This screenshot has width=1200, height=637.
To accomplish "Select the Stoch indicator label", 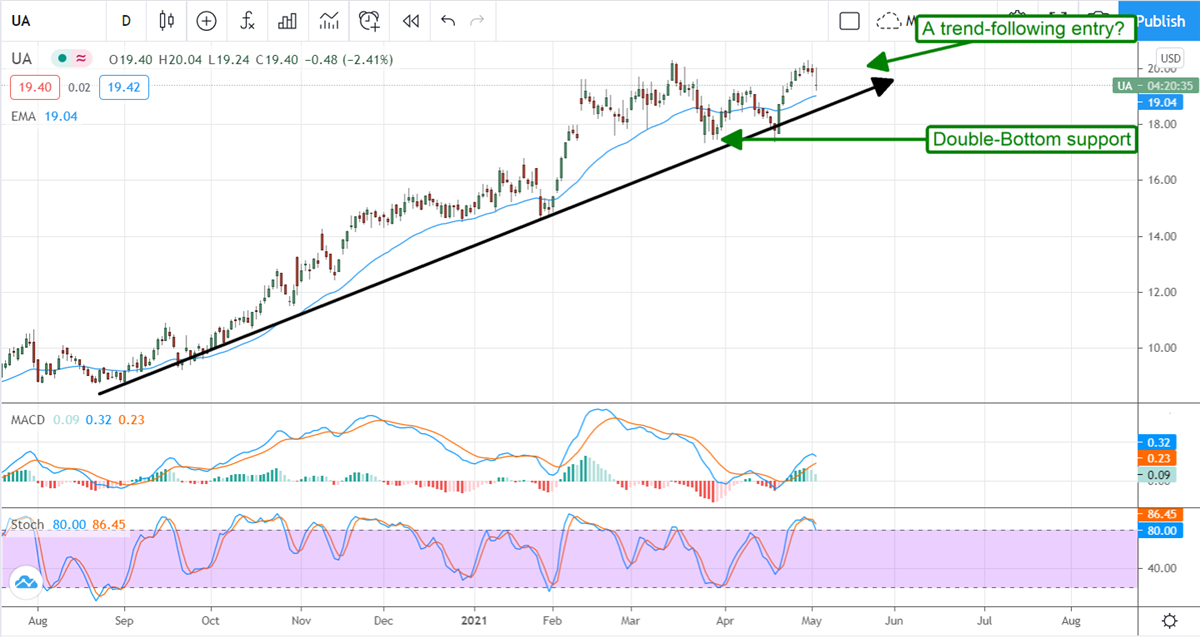I will (28, 524).
